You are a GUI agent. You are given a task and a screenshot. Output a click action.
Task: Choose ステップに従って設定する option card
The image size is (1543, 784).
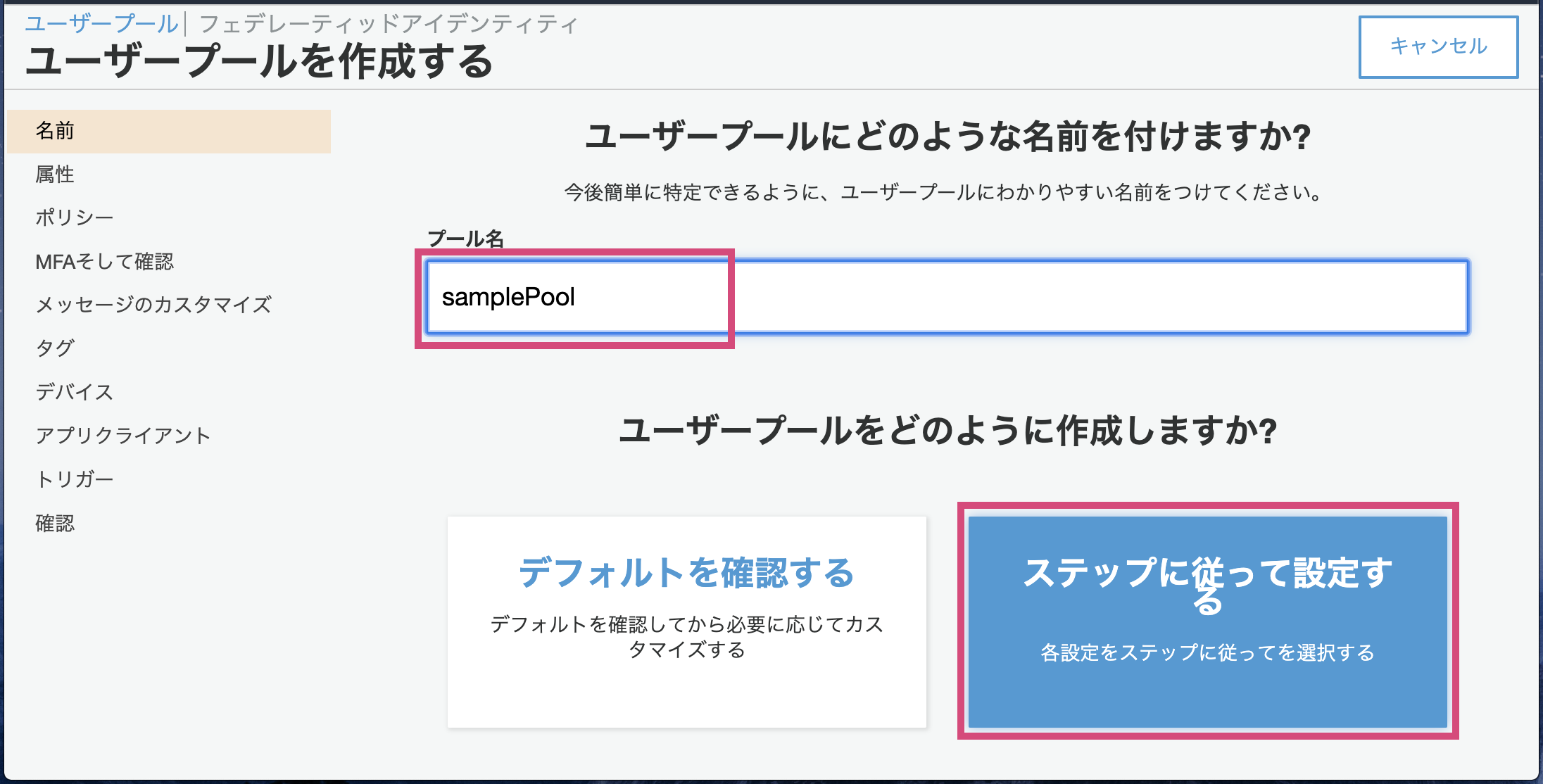[1207, 621]
